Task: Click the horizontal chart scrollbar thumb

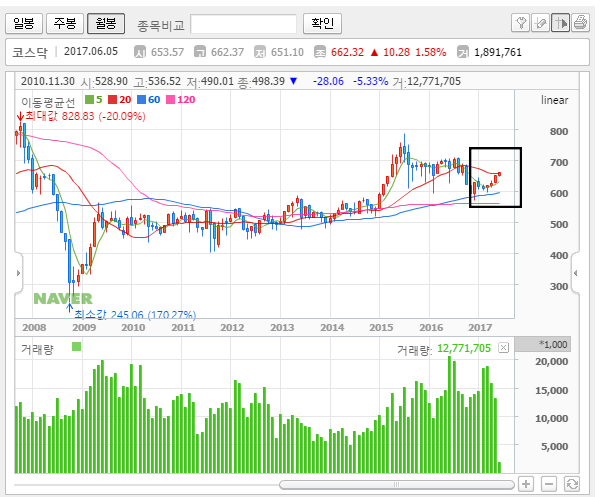Action: click(397, 484)
